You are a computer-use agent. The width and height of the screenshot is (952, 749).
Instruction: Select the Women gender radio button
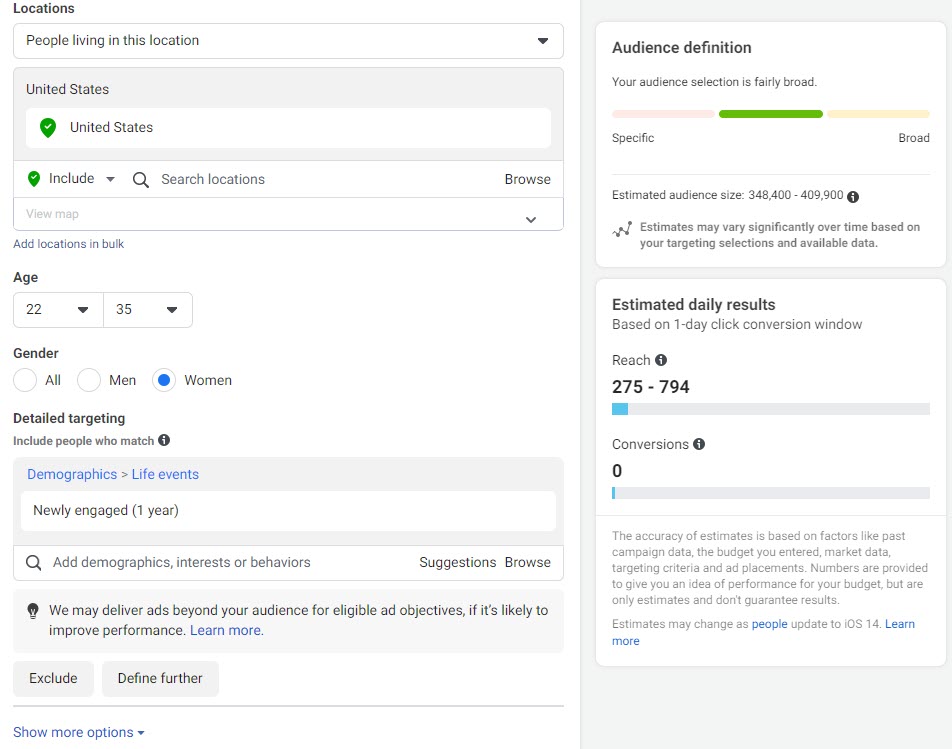point(164,381)
